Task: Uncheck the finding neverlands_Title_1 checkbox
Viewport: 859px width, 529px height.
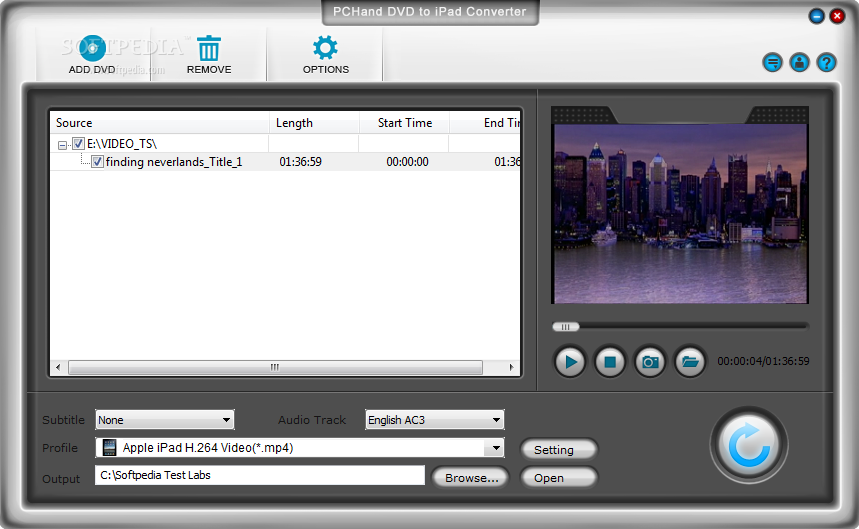Action: (x=97, y=162)
